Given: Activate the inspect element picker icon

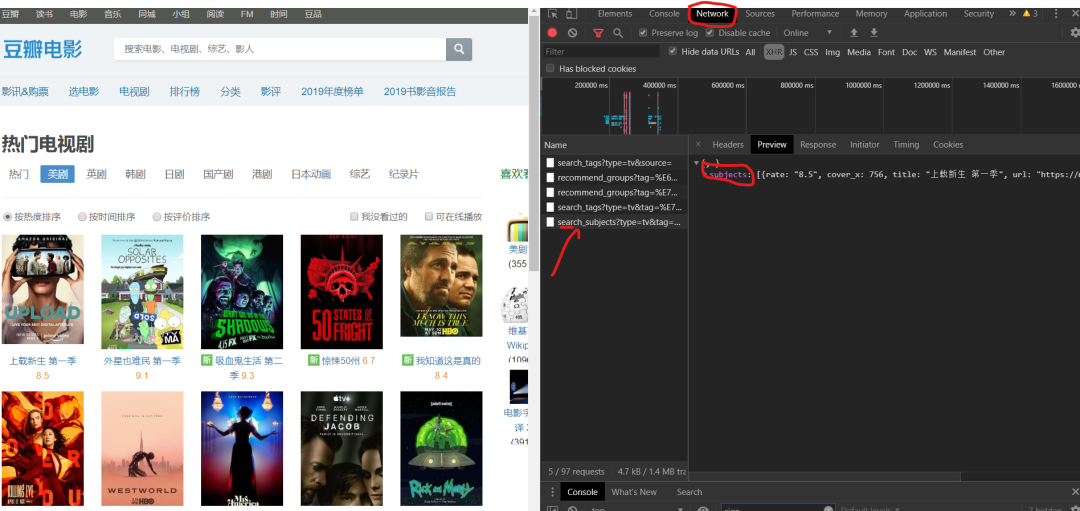Looking at the screenshot, I should [552, 14].
